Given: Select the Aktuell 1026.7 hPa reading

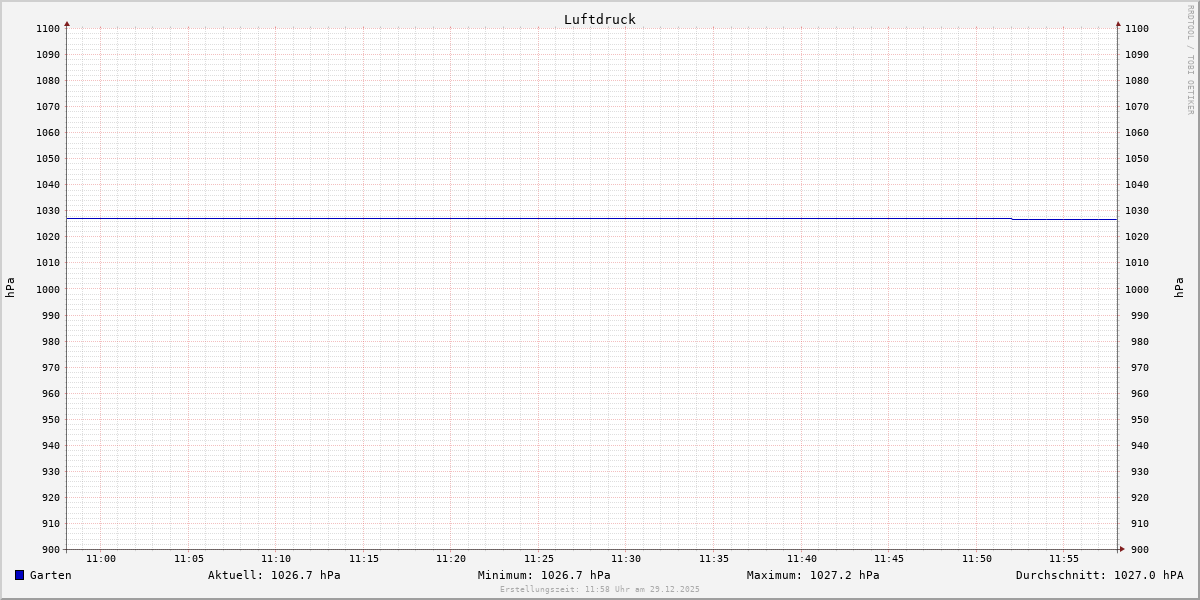Looking at the screenshot, I should pyautogui.click(x=274, y=575).
